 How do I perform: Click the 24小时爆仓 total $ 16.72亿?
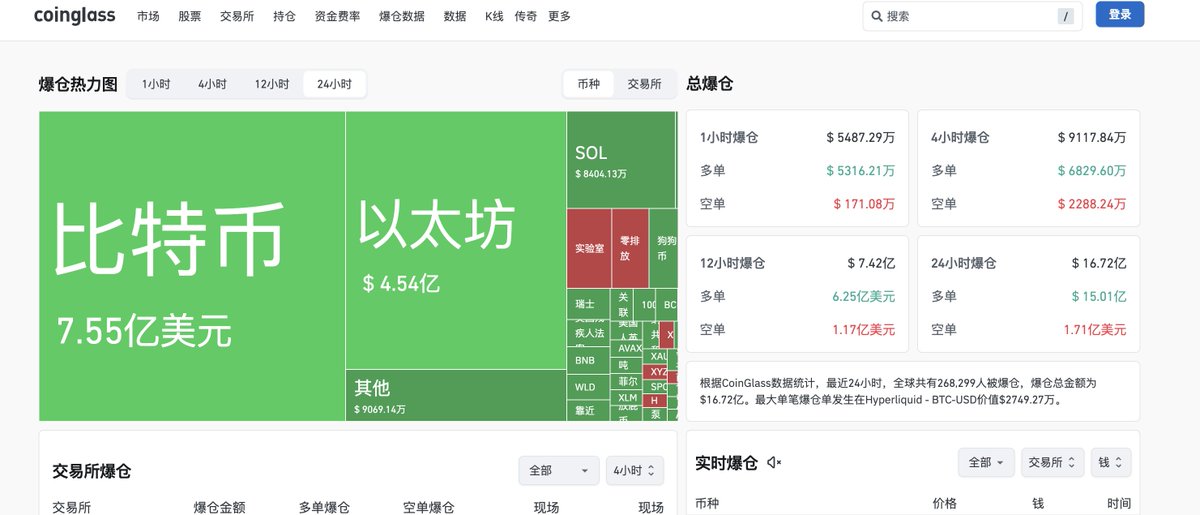point(1098,264)
